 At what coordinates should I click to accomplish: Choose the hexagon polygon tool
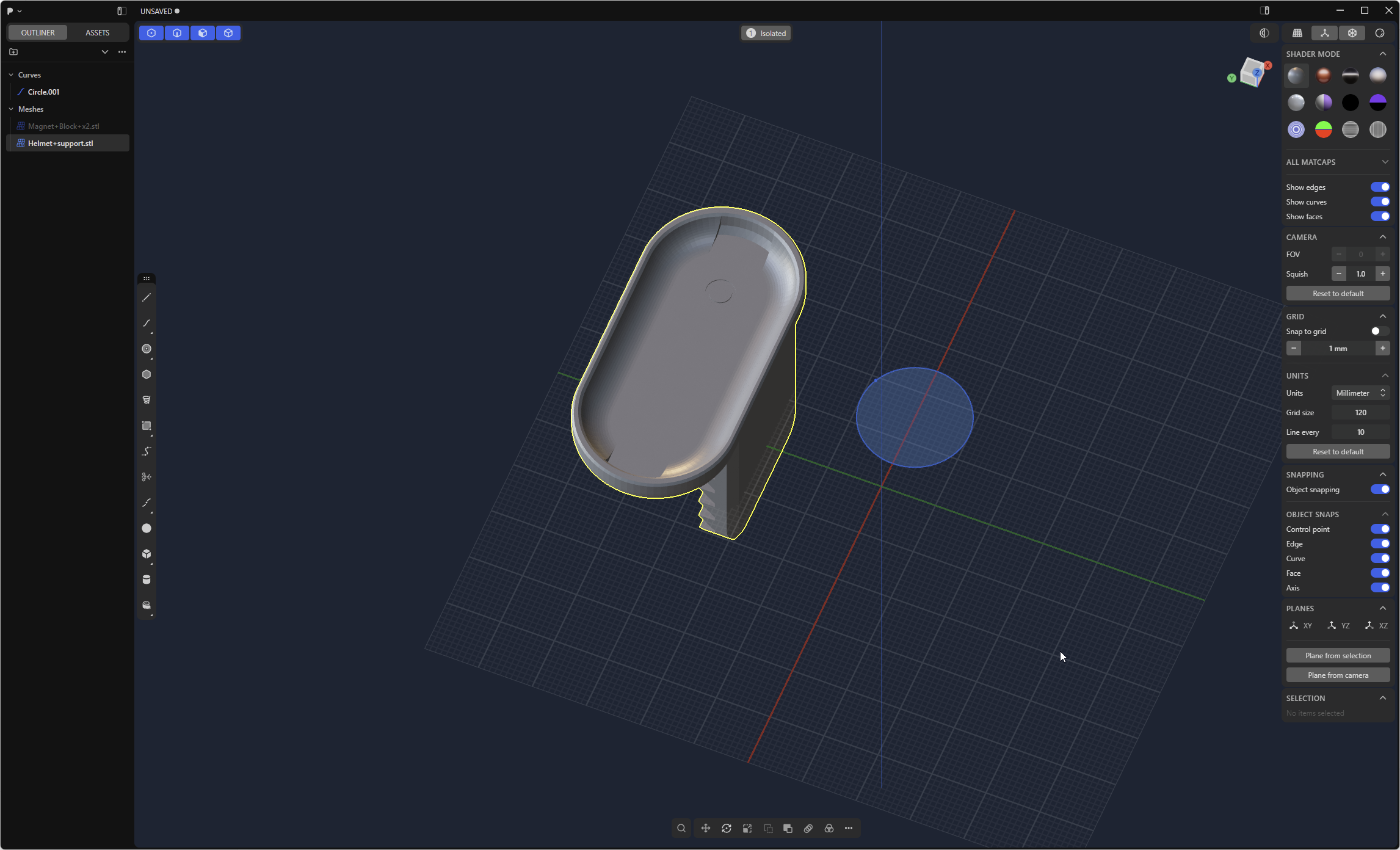coord(147,375)
